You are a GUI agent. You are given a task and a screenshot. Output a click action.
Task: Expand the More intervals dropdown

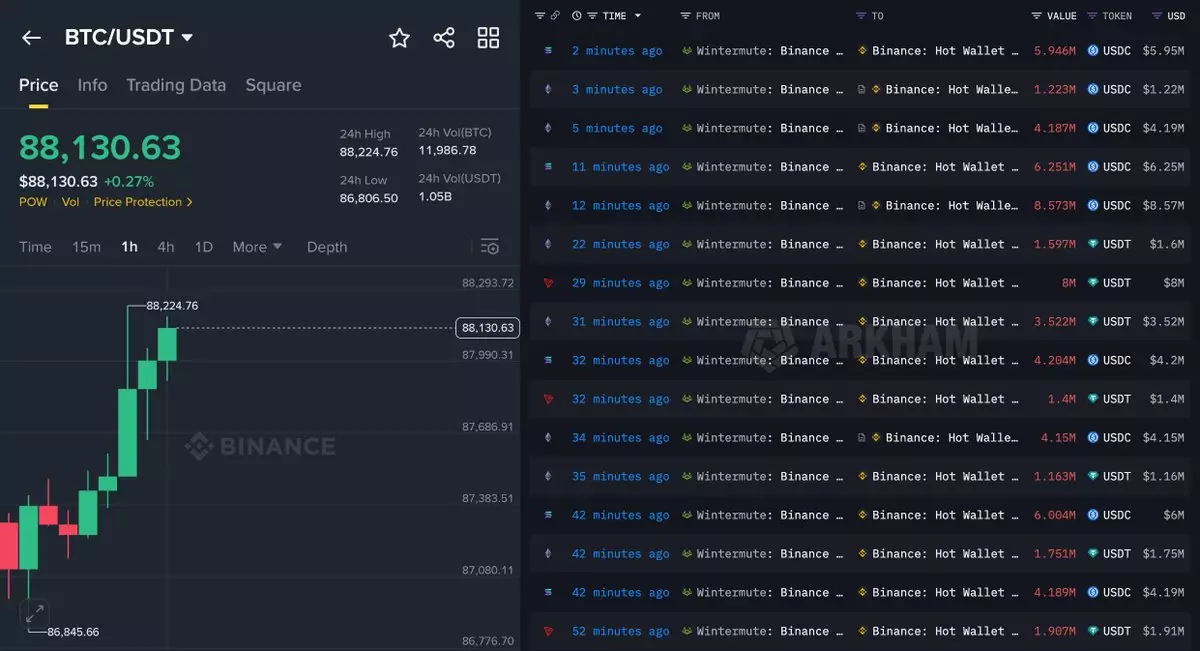pyautogui.click(x=257, y=247)
